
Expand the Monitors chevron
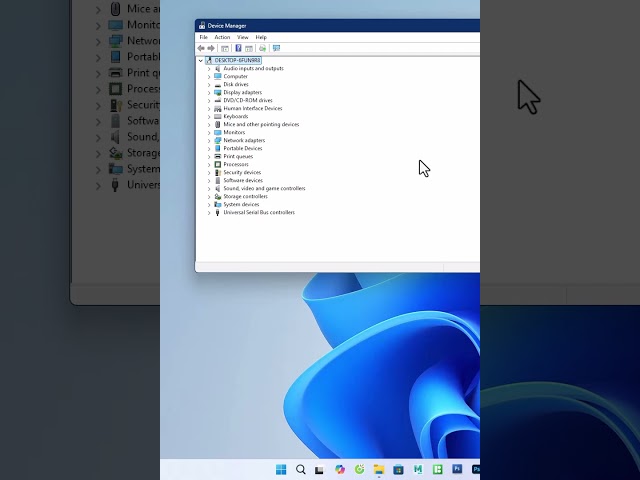pyautogui.click(x=209, y=132)
